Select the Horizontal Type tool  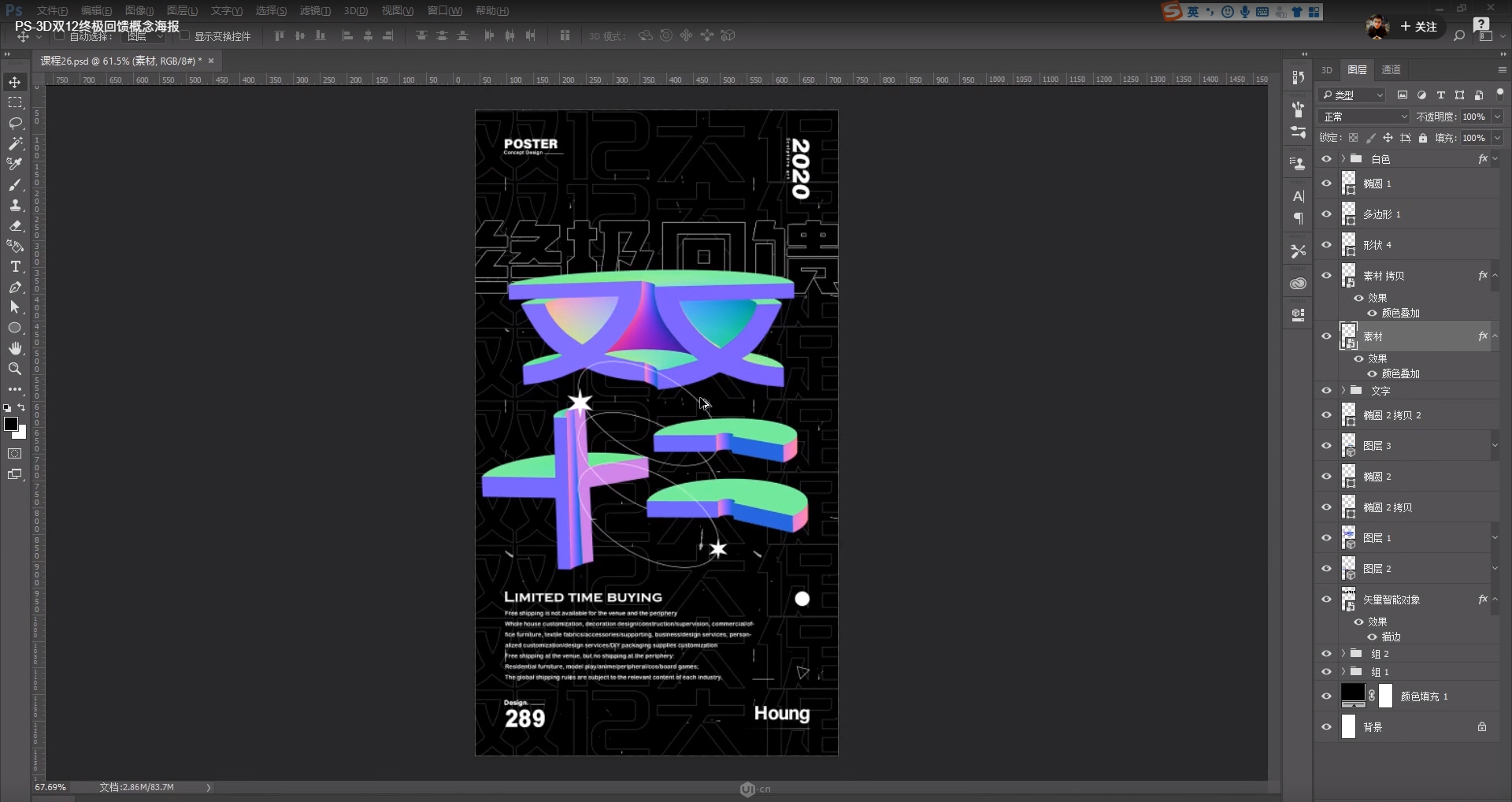coord(15,266)
